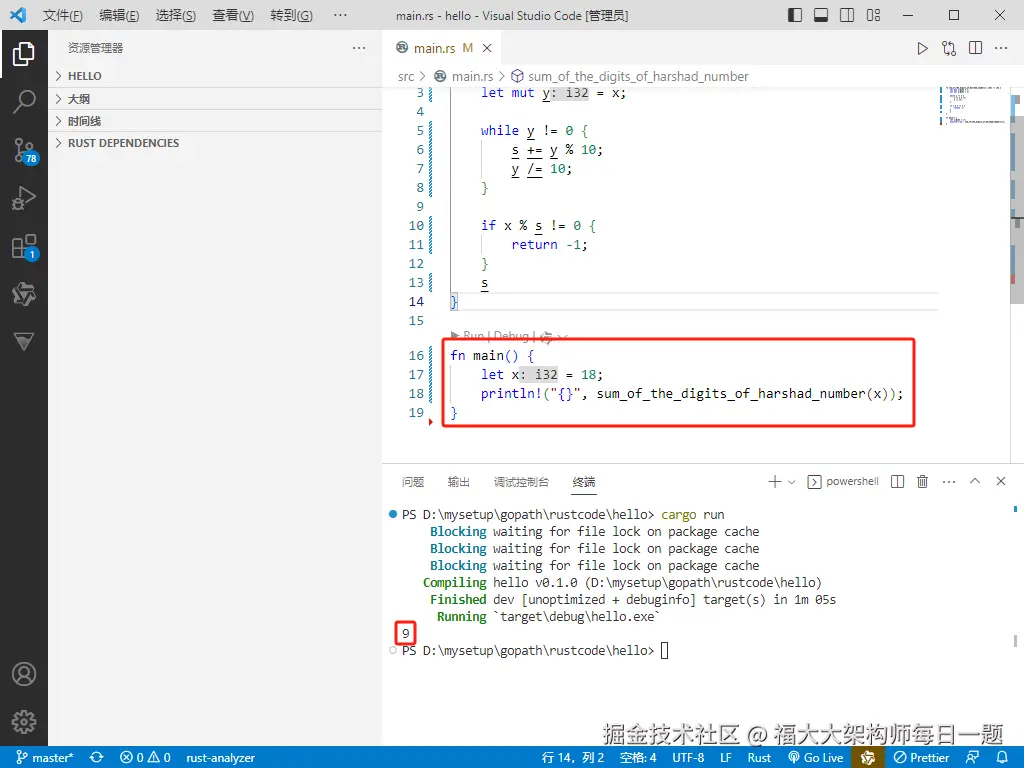This screenshot has height=768, width=1024.
Task: Open terminal panel more actions ellipsis
Action: click(949, 482)
